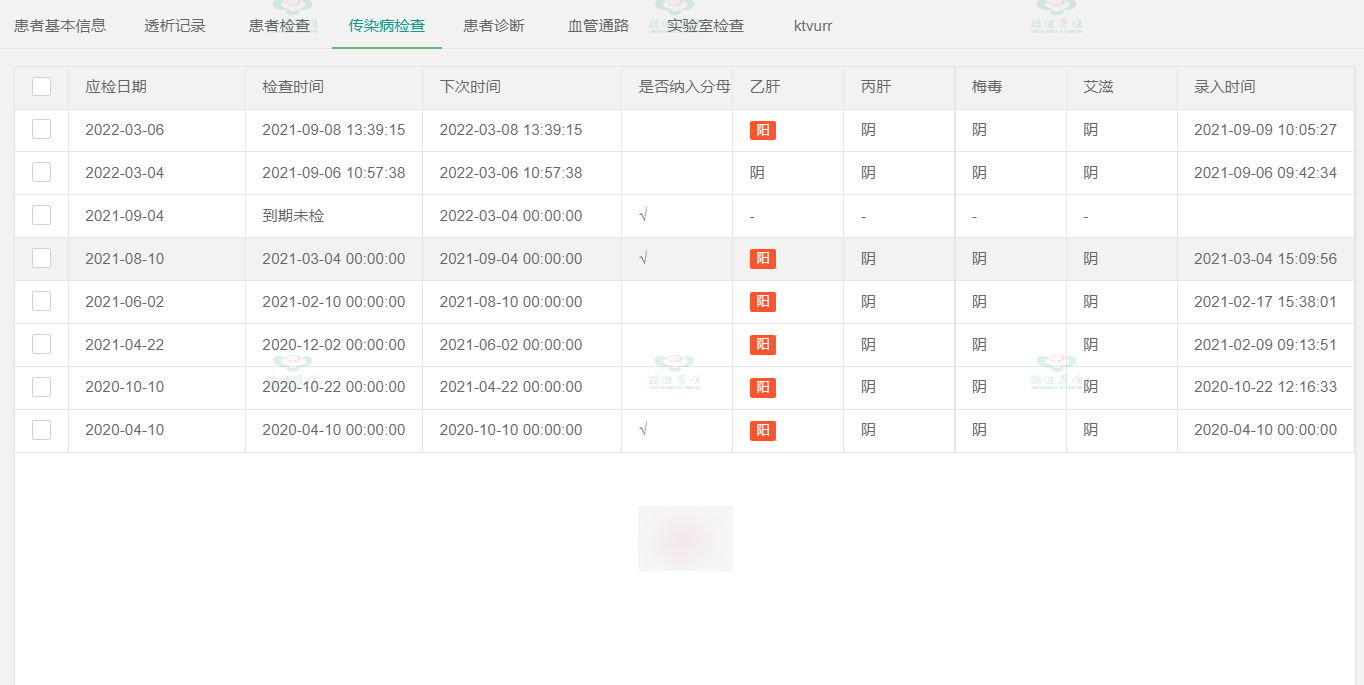Click the √ mark in 2021-09-04 row

pyautogui.click(x=643, y=215)
